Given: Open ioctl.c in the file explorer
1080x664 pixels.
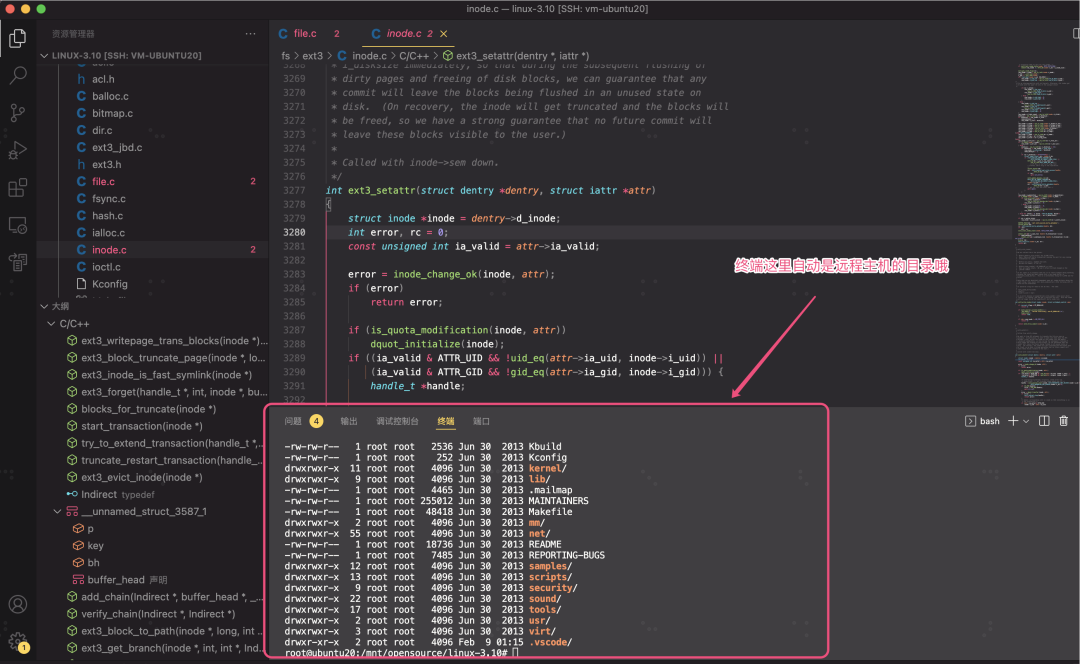Looking at the screenshot, I should tap(106, 267).
